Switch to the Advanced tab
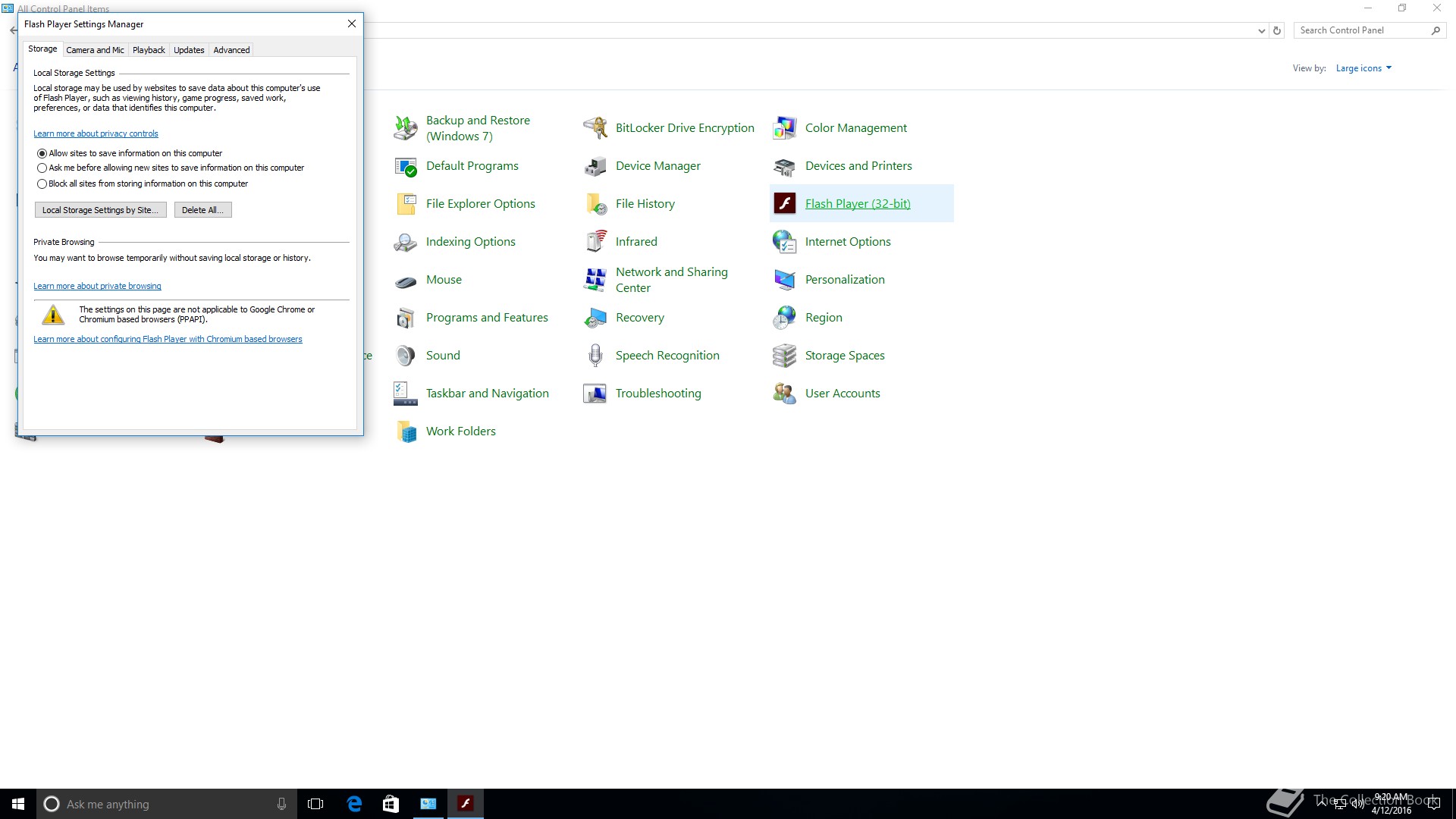Screen dimensions: 1456x819 [231, 50]
